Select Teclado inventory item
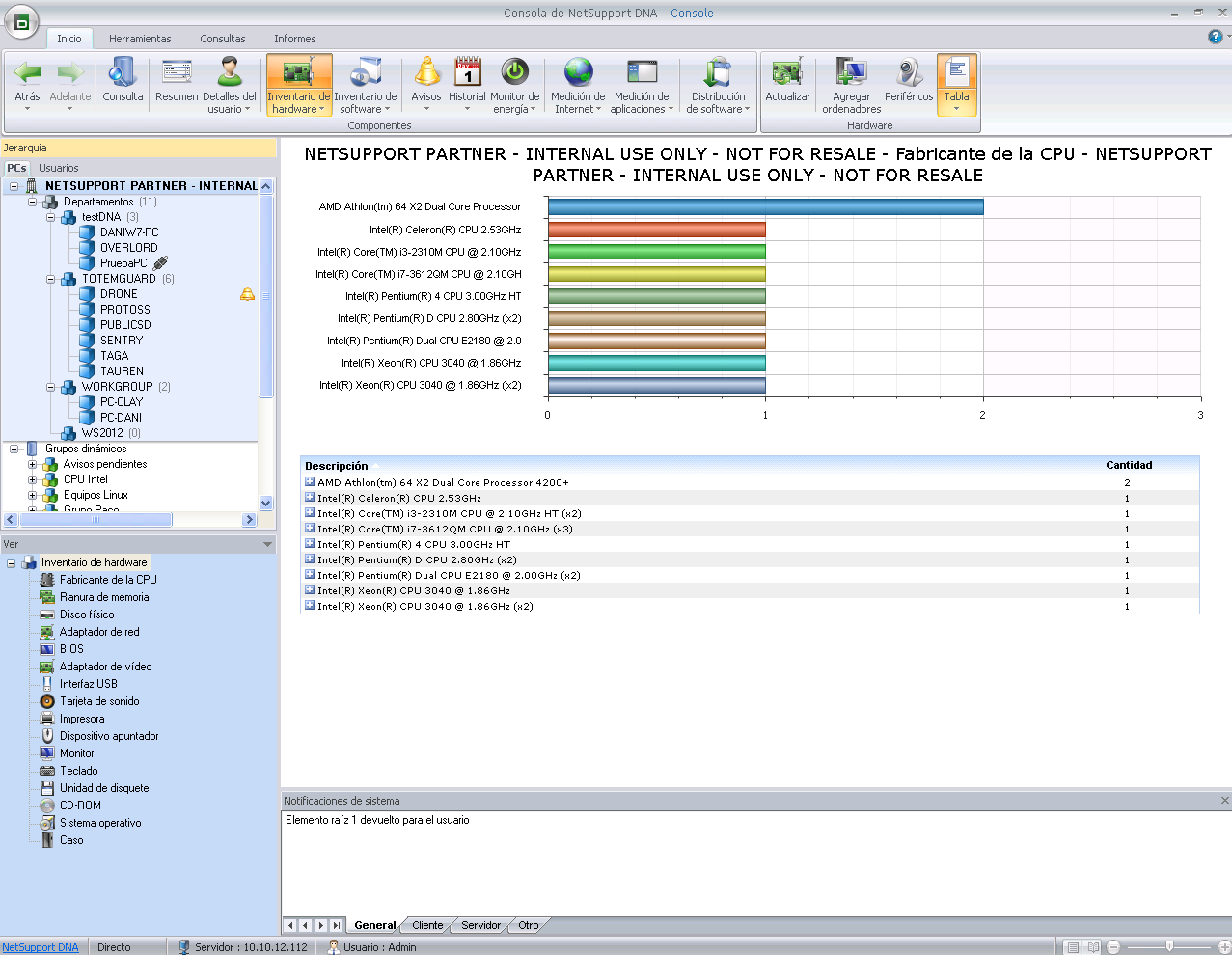Image resolution: width=1232 pixels, height=955 pixels. 79,771
